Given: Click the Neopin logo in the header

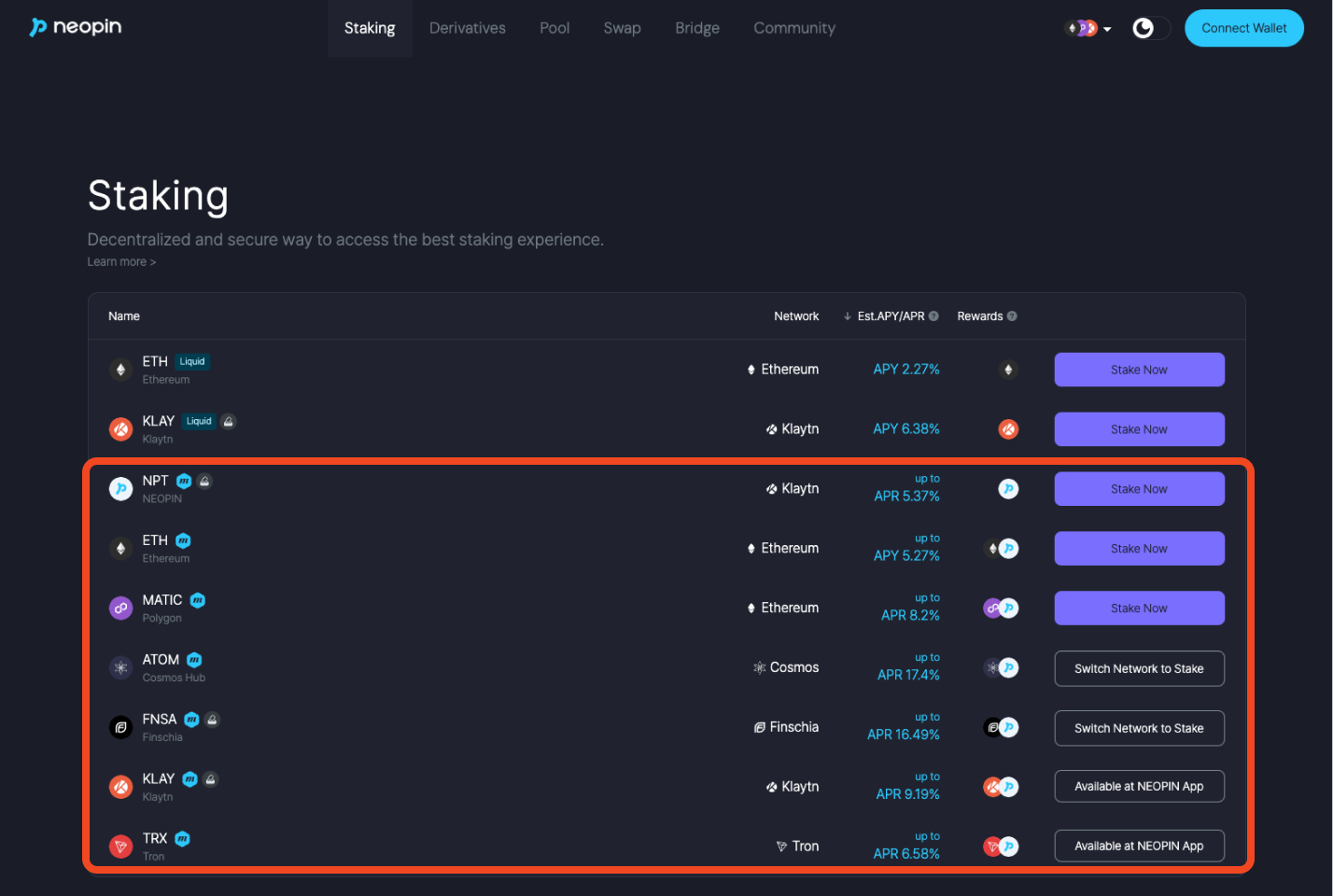Looking at the screenshot, I should point(77,27).
